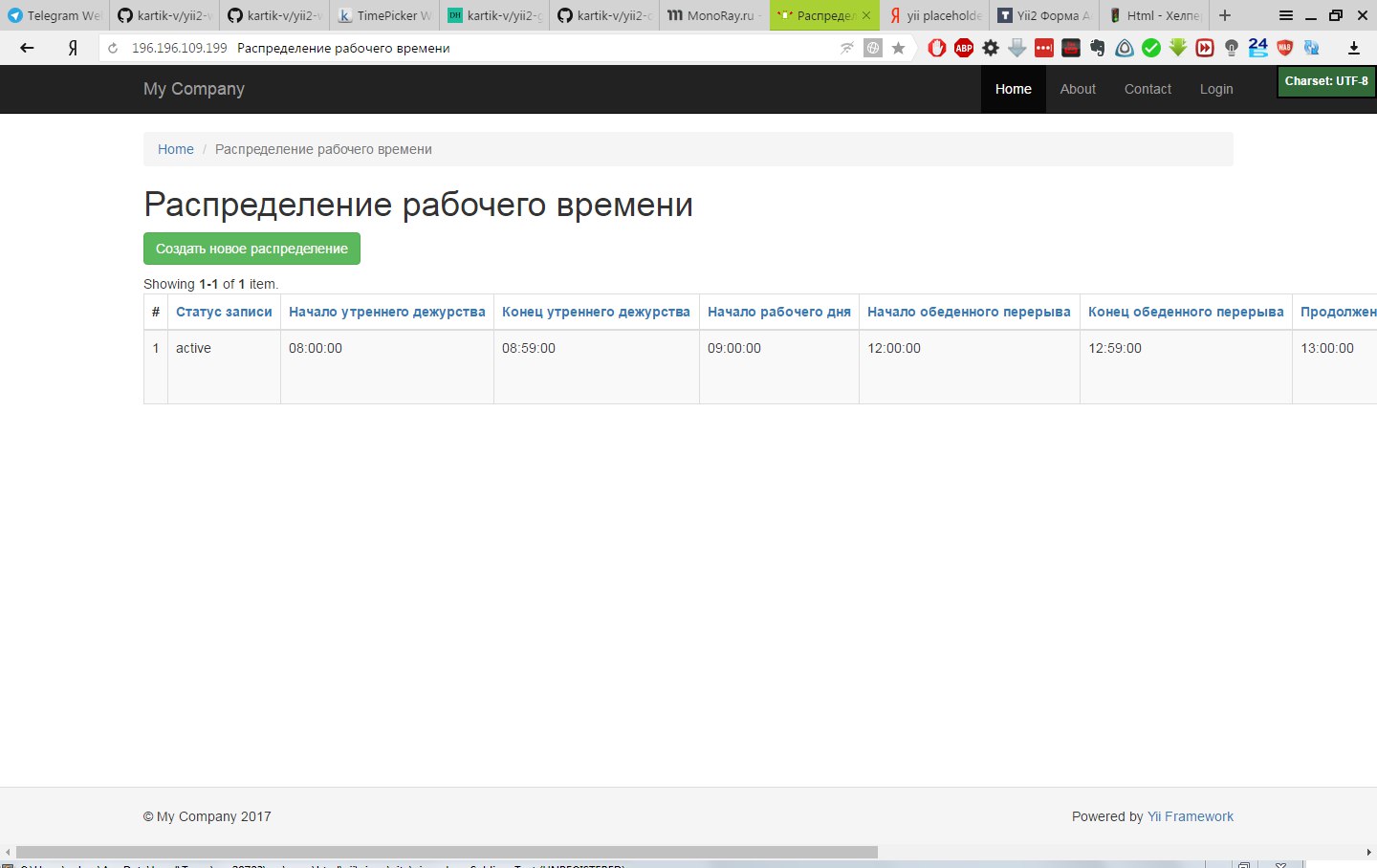
Task: Switch to the Html - Хелпер tab
Action: [1154, 15]
